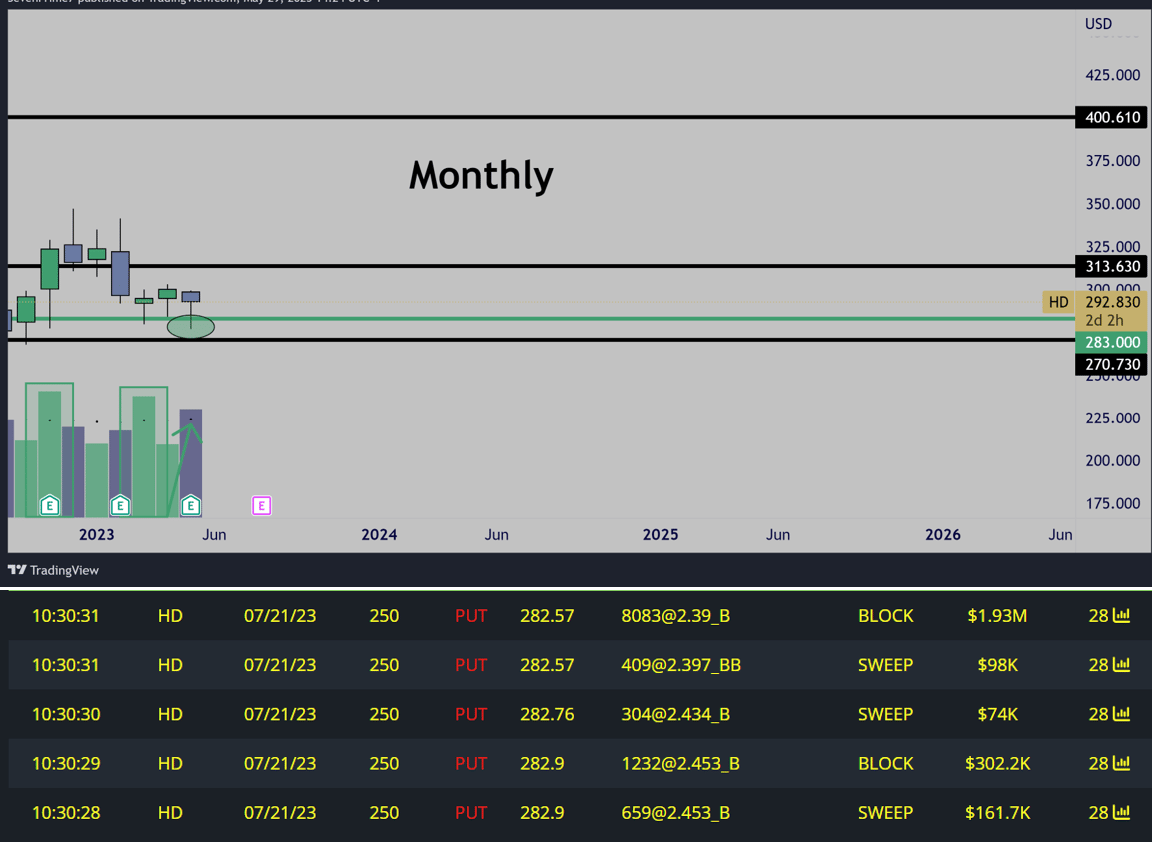
Task: Click the 2d 2h countdown label
Action: (1104, 320)
